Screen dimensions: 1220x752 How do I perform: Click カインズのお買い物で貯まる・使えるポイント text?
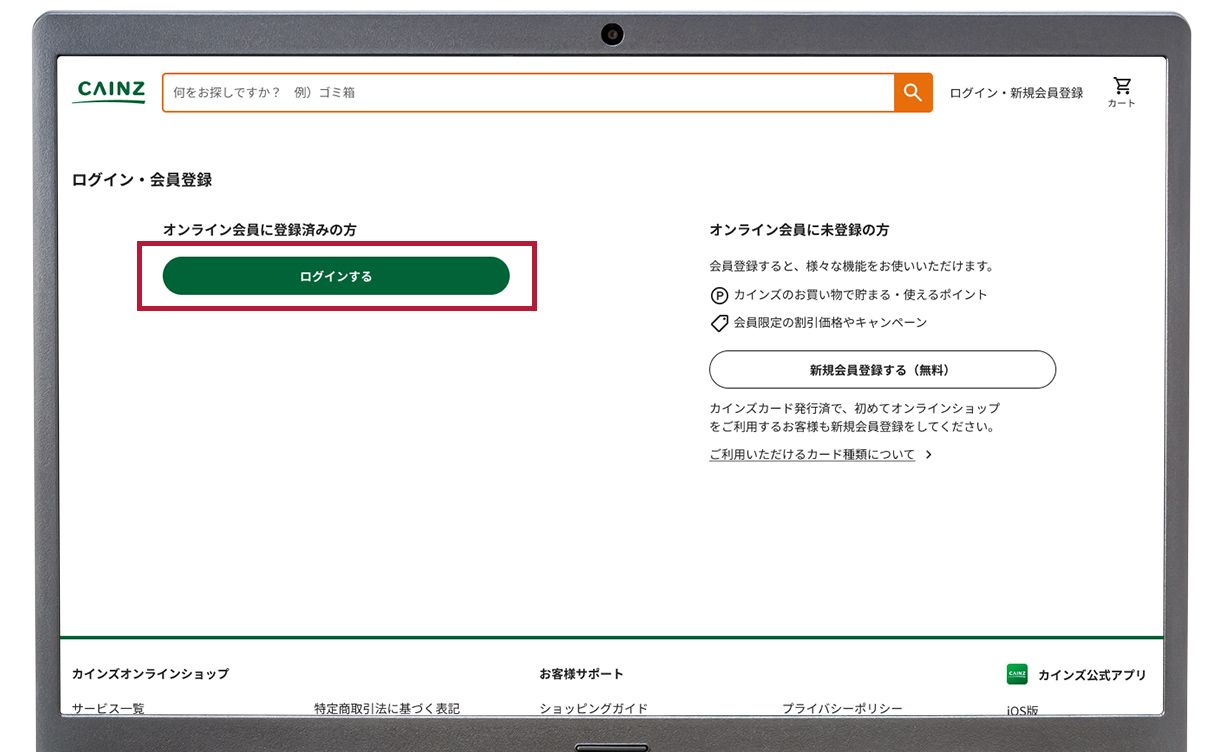860,295
